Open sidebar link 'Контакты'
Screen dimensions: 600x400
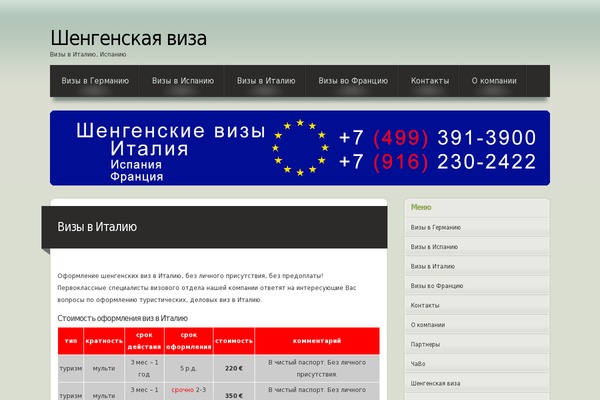(x=425, y=305)
